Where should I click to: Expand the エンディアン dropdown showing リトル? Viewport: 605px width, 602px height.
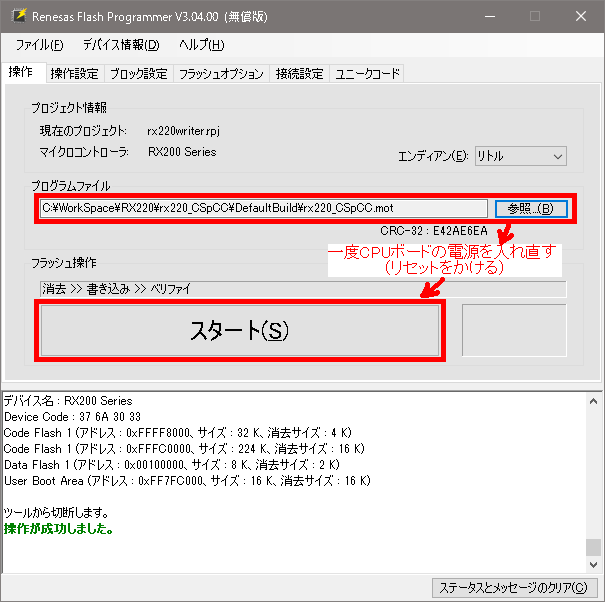521,156
